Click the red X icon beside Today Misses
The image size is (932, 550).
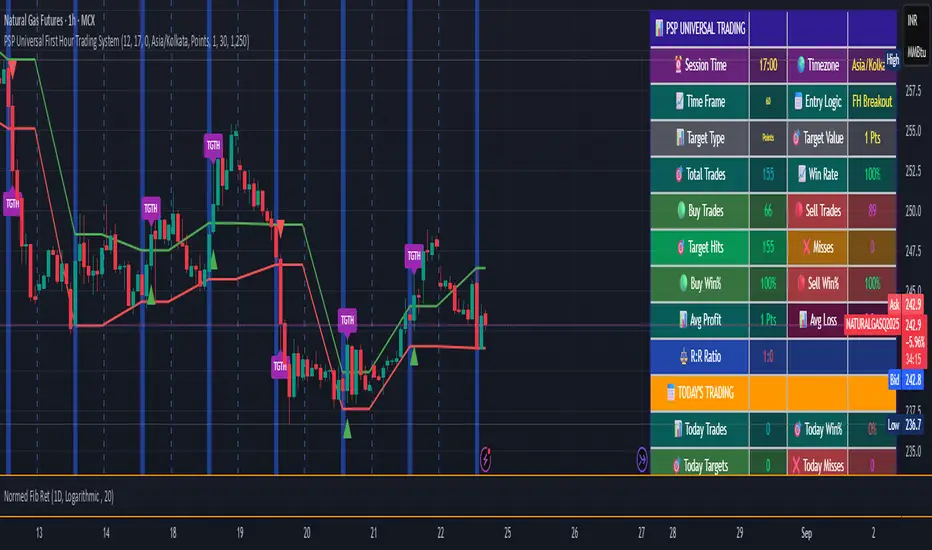796,466
